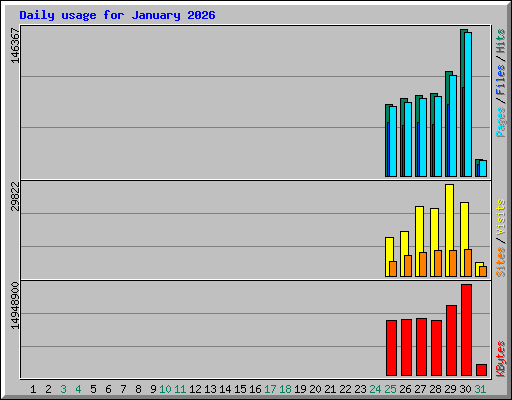This screenshot has width=512, height=400.
Task: Click the Sites legend label
Action: tap(500, 262)
